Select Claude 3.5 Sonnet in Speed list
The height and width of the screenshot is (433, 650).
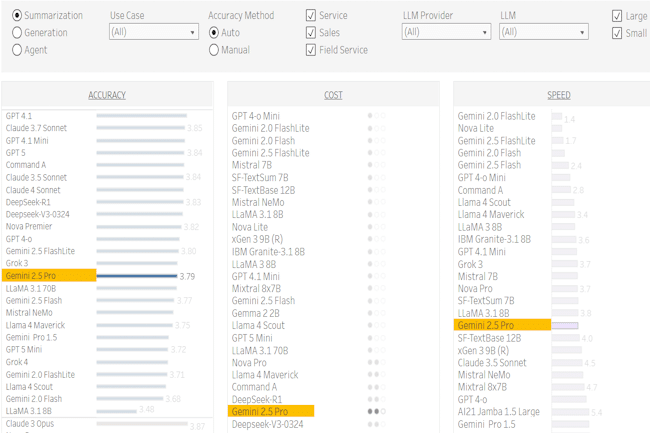[x=492, y=363]
